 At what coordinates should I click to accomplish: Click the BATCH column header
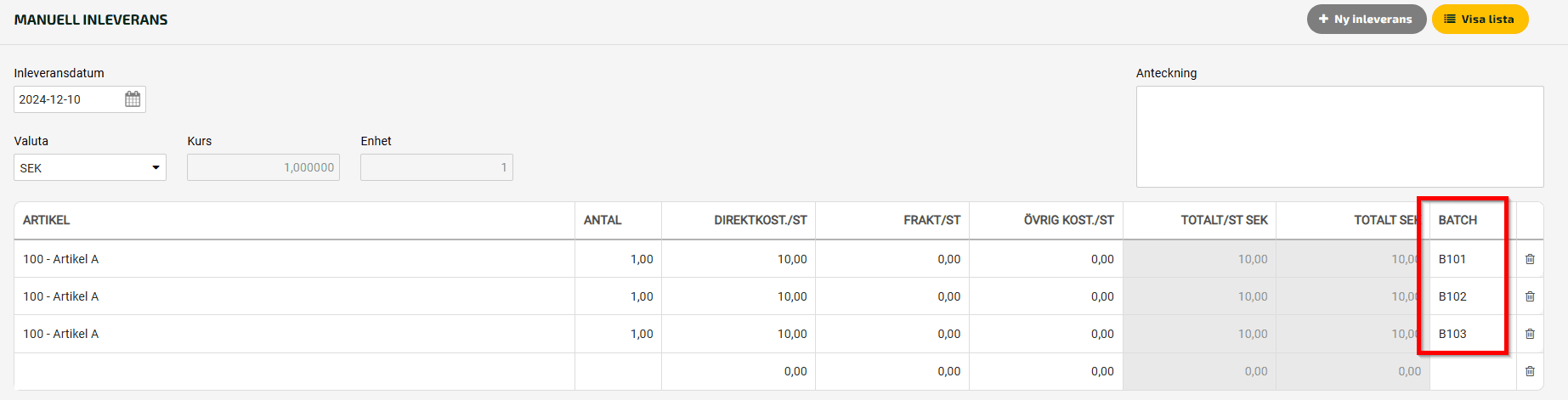pyautogui.click(x=1458, y=220)
